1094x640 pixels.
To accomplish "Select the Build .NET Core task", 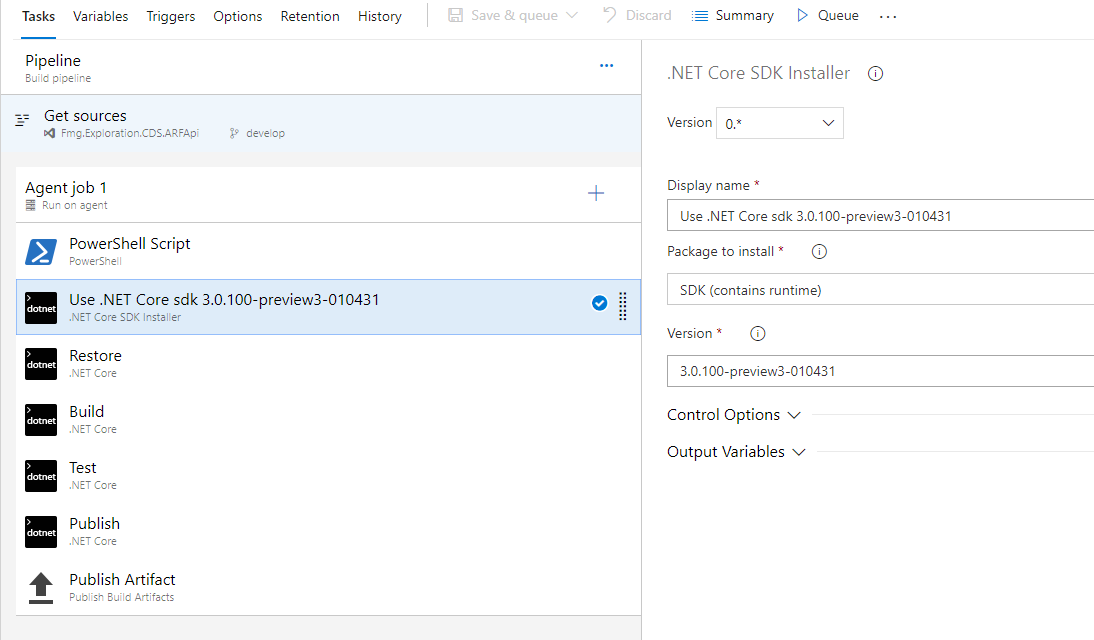I will tap(328, 419).
